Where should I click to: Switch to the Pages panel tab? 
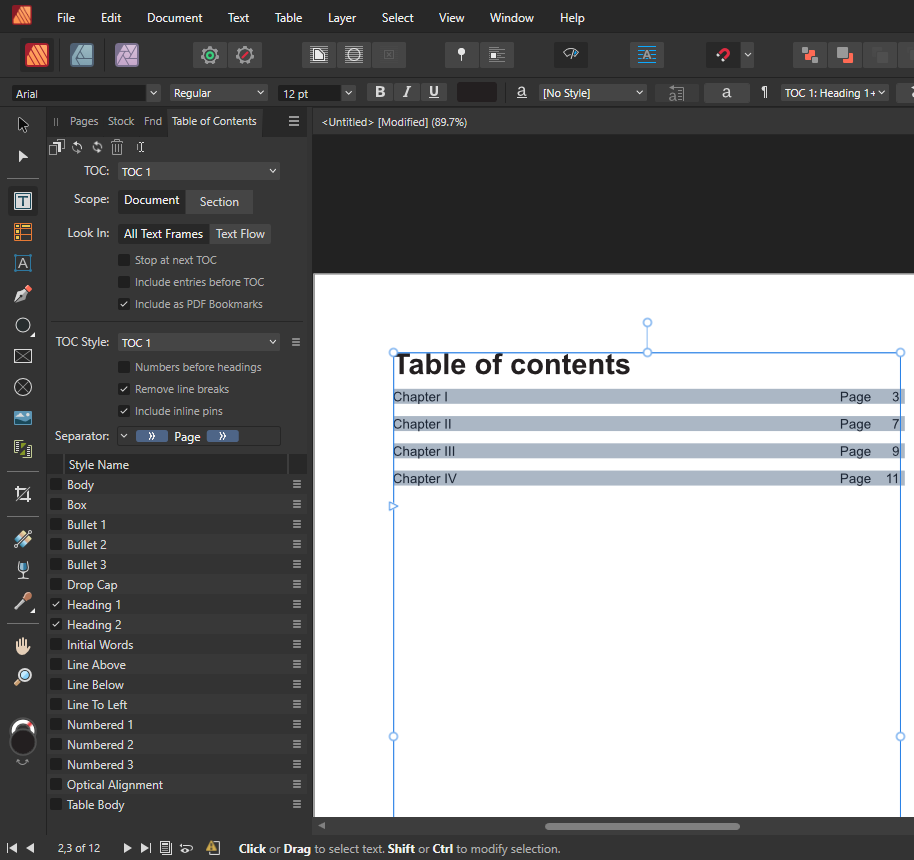click(84, 121)
